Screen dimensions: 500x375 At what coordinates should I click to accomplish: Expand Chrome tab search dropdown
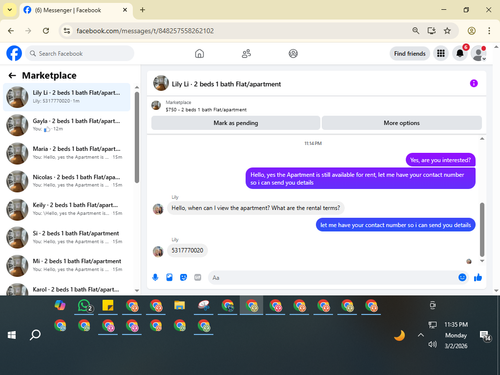[x=10, y=10]
